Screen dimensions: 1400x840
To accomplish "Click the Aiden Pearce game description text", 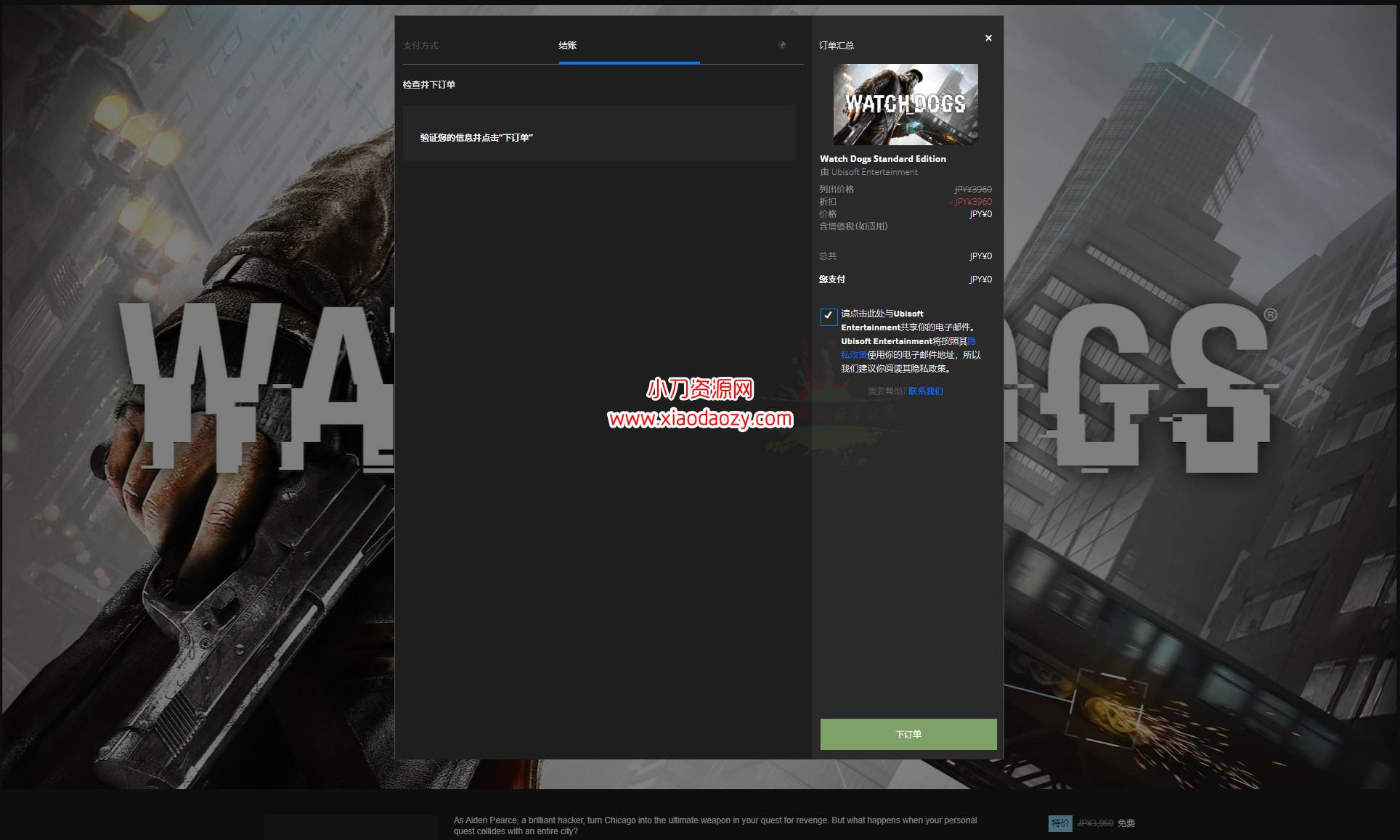I will (x=715, y=825).
